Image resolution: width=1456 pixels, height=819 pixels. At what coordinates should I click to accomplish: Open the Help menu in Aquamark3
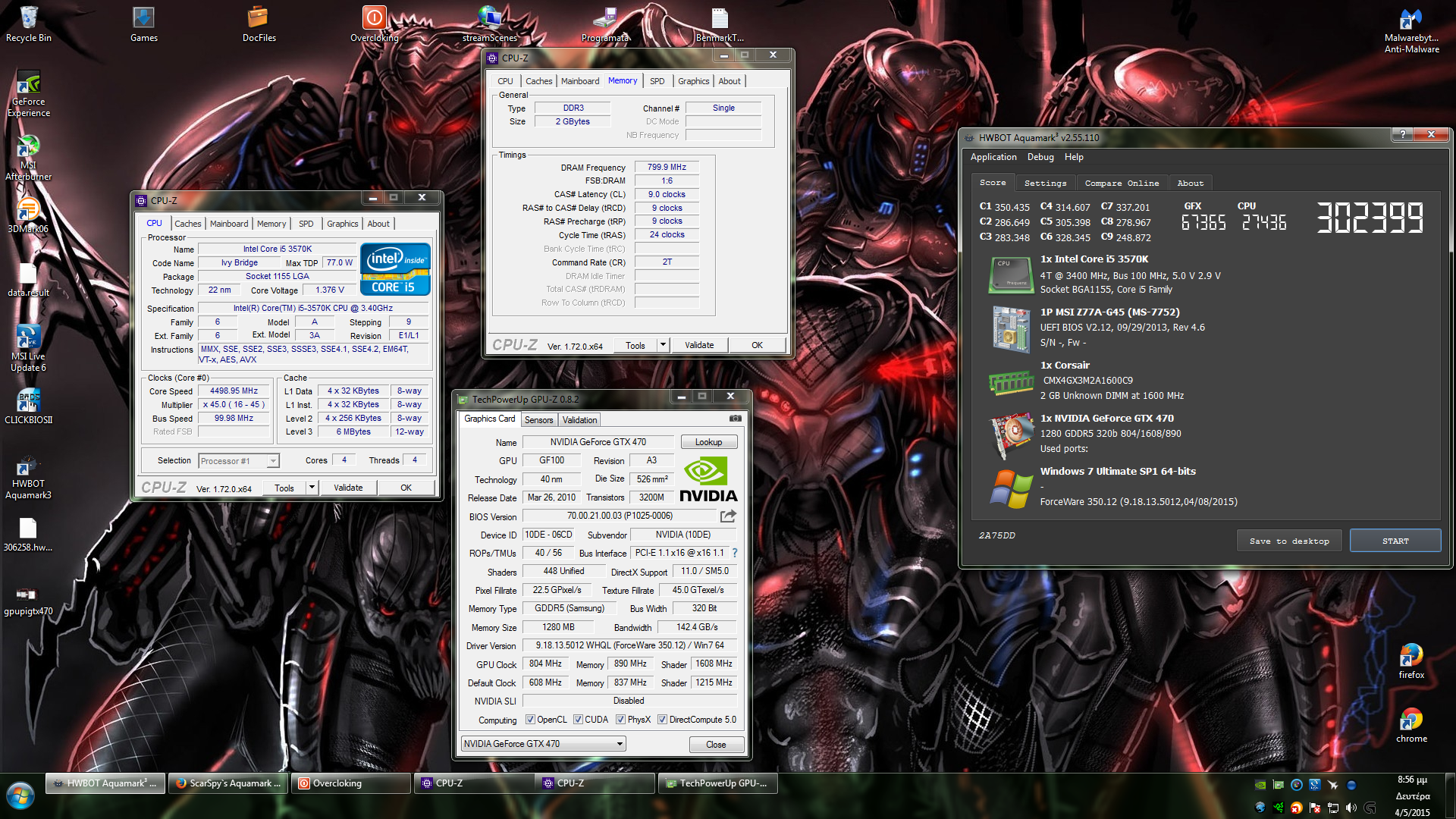[1074, 157]
